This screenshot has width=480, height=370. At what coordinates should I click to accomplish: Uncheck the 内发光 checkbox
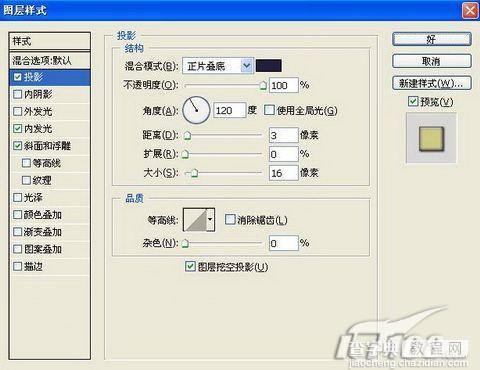point(17,129)
